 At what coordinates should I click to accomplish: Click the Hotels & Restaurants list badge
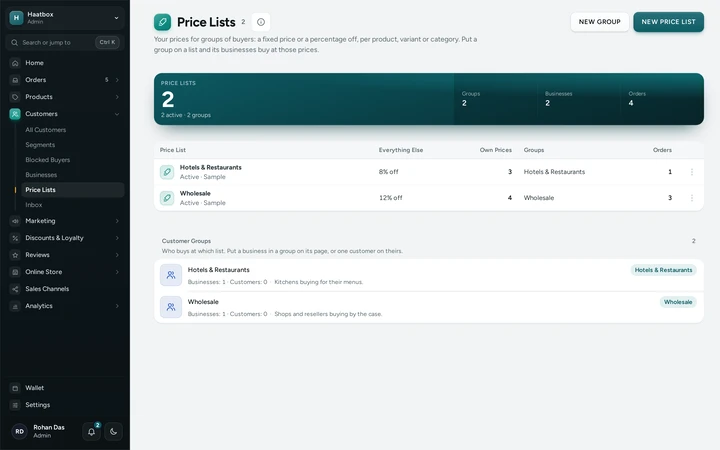(x=663, y=270)
